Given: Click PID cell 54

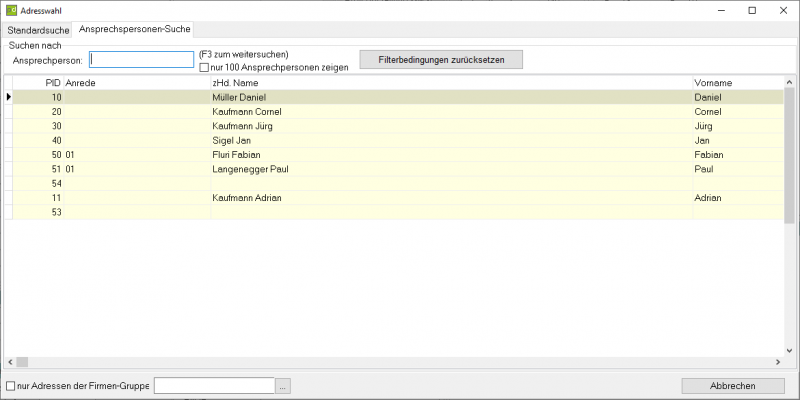Looking at the screenshot, I should click(x=38, y=183).
